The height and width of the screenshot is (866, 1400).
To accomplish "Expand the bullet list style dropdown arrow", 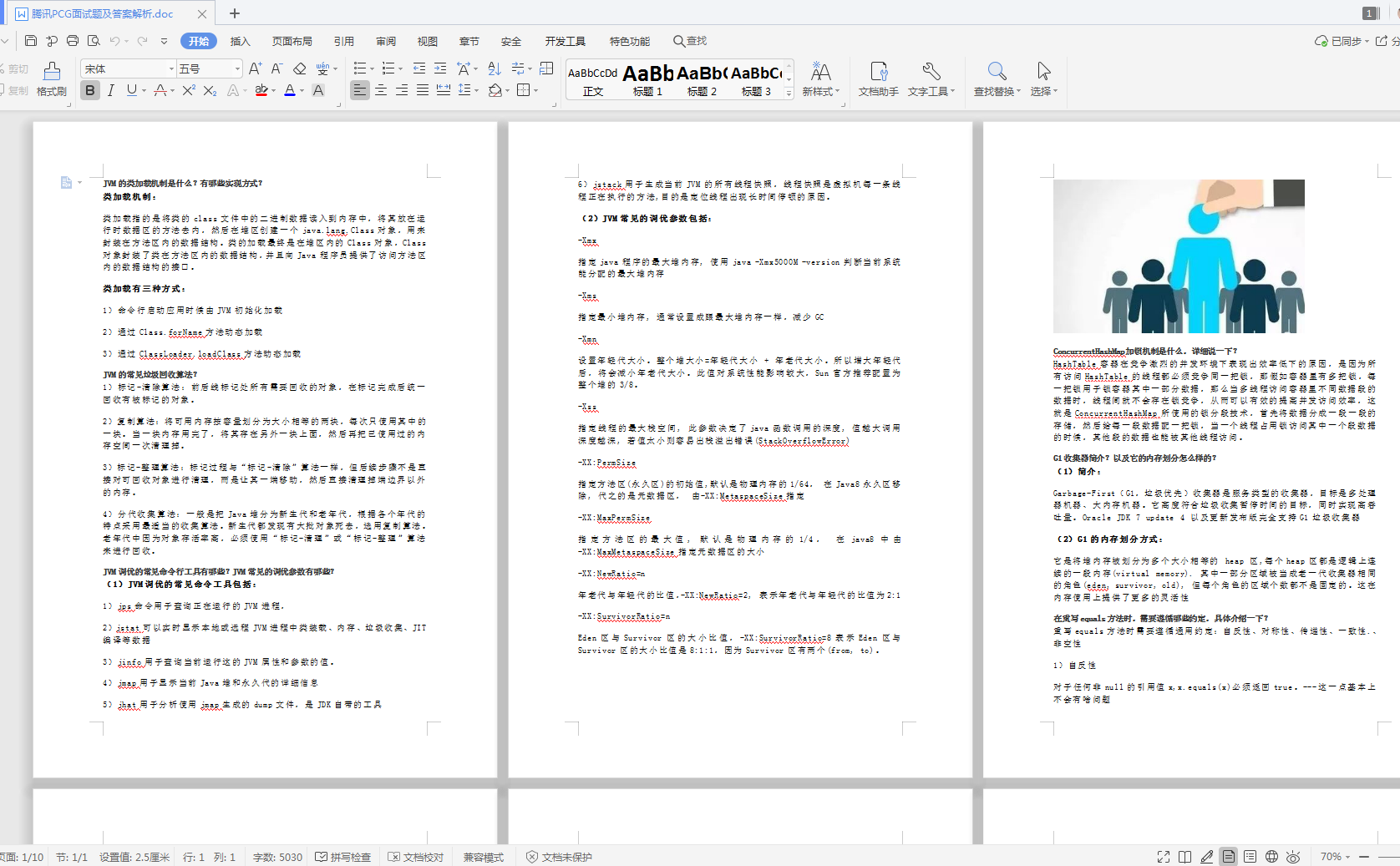I will click(x=372, y=69).
